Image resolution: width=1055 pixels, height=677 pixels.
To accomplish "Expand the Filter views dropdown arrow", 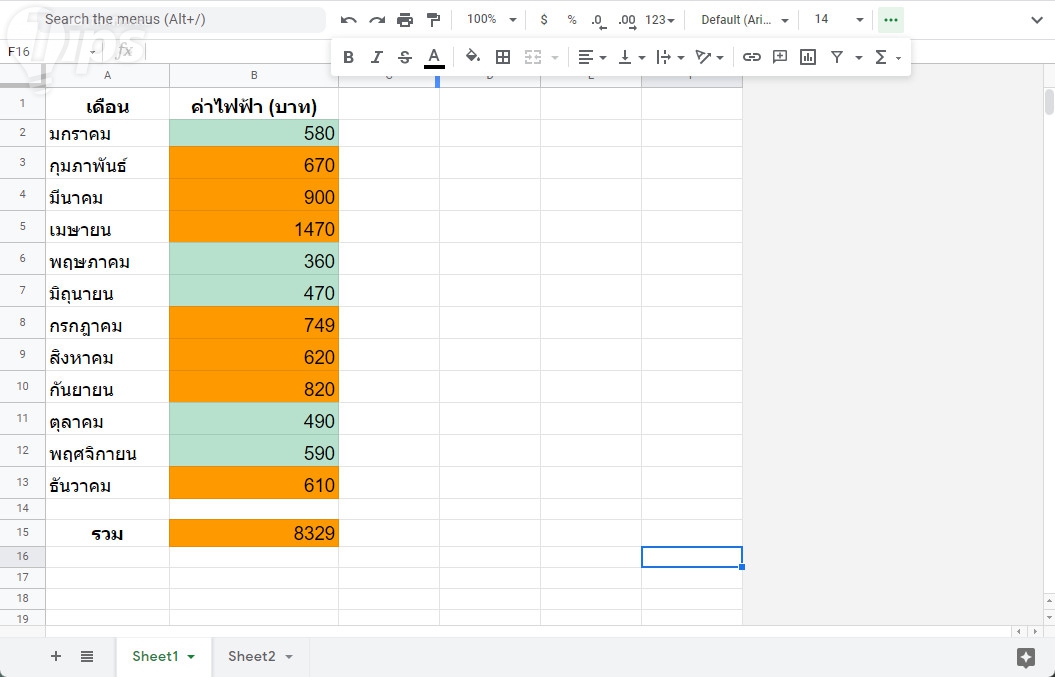I will coord(859,58).
